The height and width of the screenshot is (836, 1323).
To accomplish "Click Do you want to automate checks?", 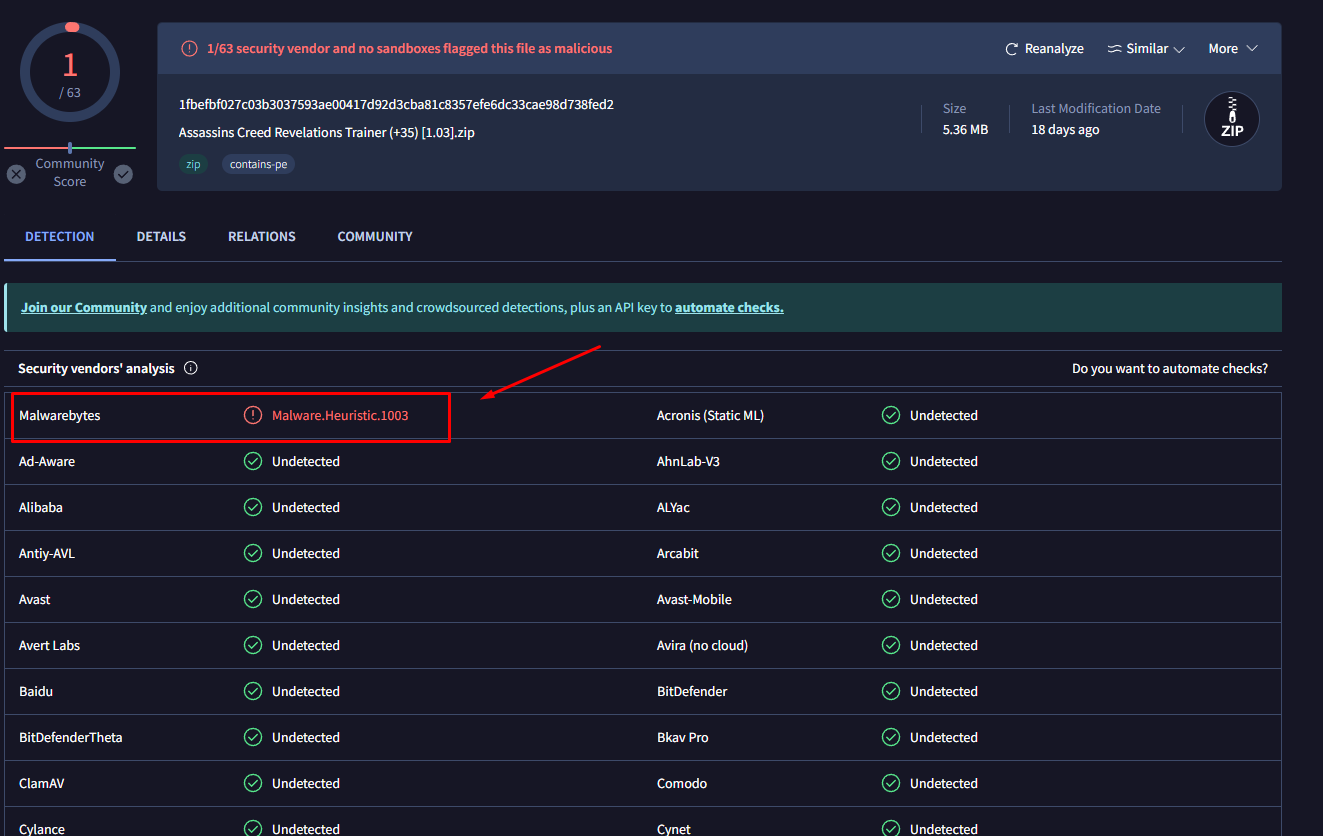I will pyautogui.click(x=1170, y=369).
